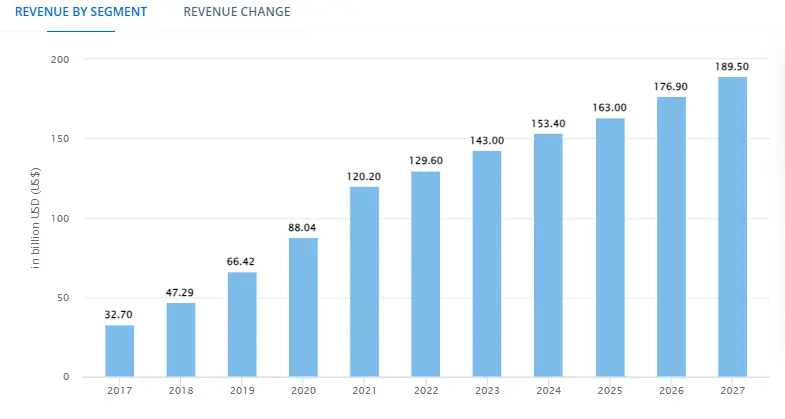Click the 153.40 data label

pyautogui.click(x=548, y=123)
